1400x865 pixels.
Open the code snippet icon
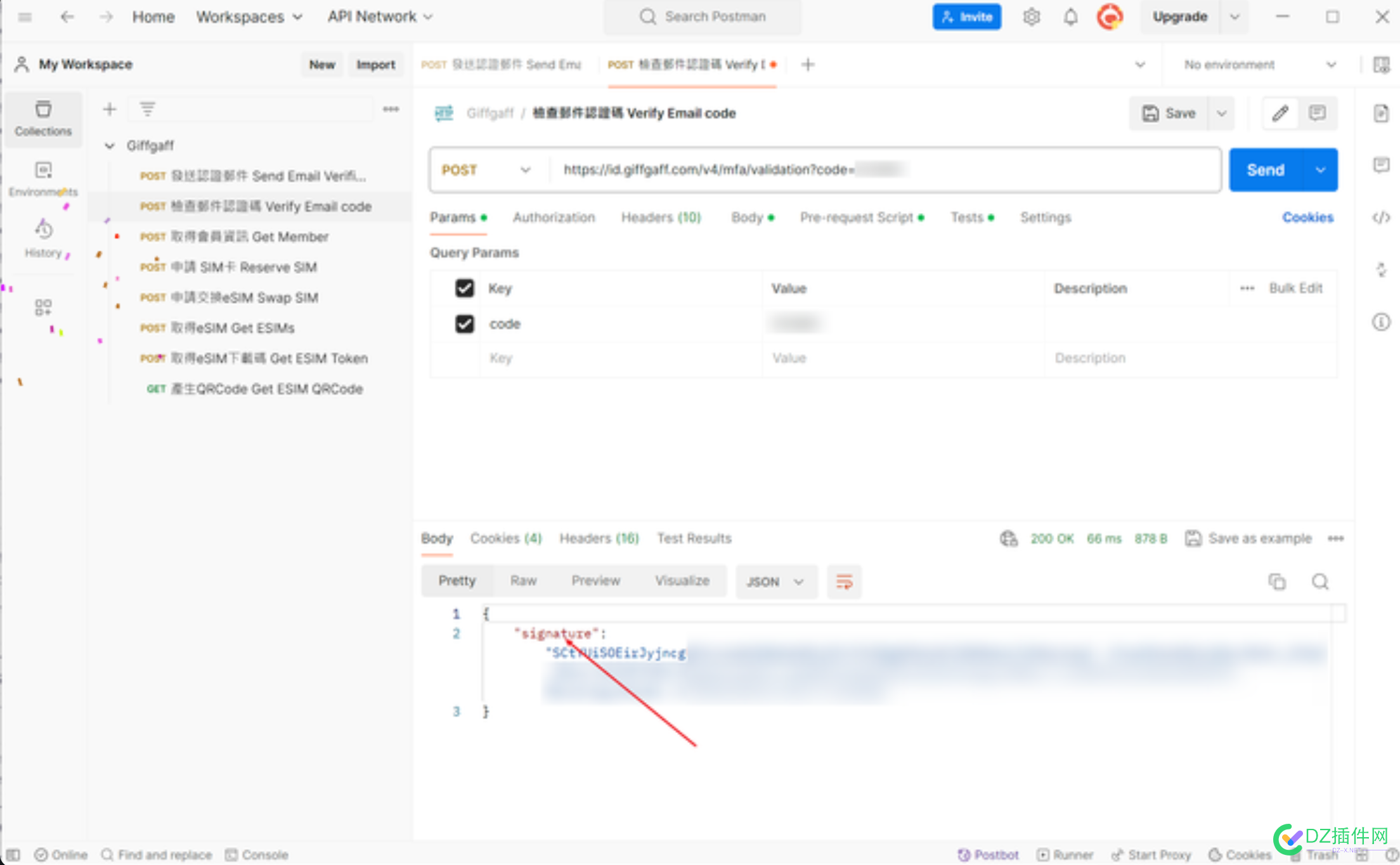pos(1381,218)
